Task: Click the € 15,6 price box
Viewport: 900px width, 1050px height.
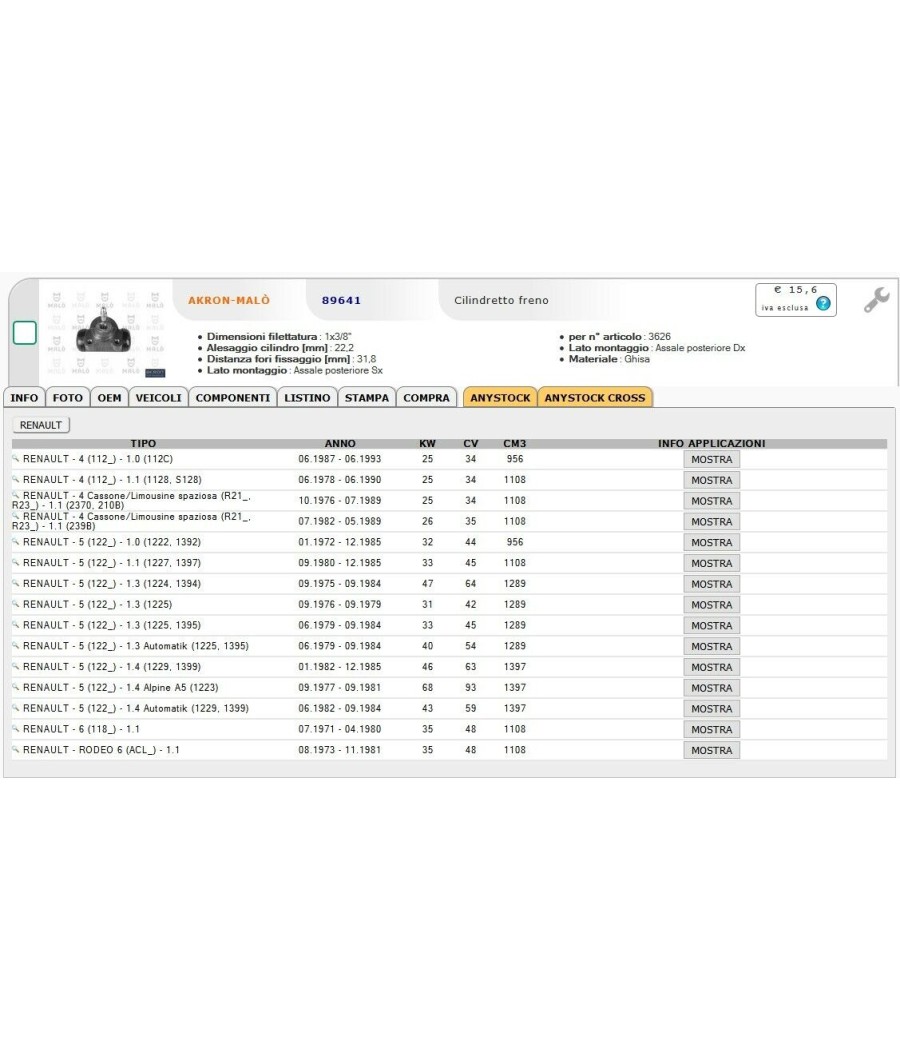Action: click(796, 299)
